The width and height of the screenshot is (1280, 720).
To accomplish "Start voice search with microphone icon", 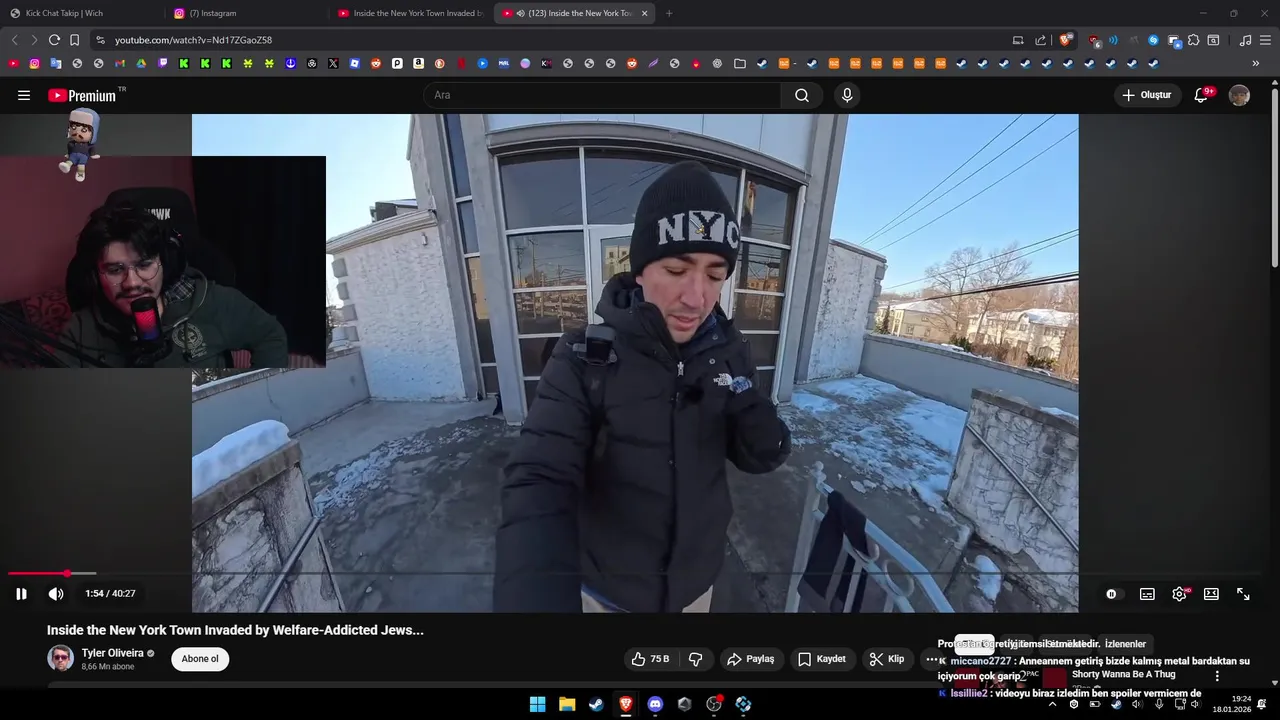I will tap(847, 95).
